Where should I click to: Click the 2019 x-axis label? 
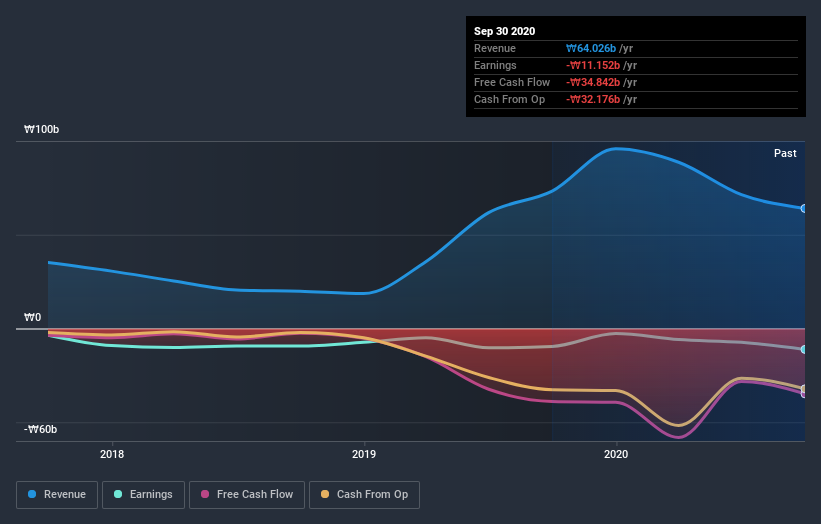tap(364, 454)
